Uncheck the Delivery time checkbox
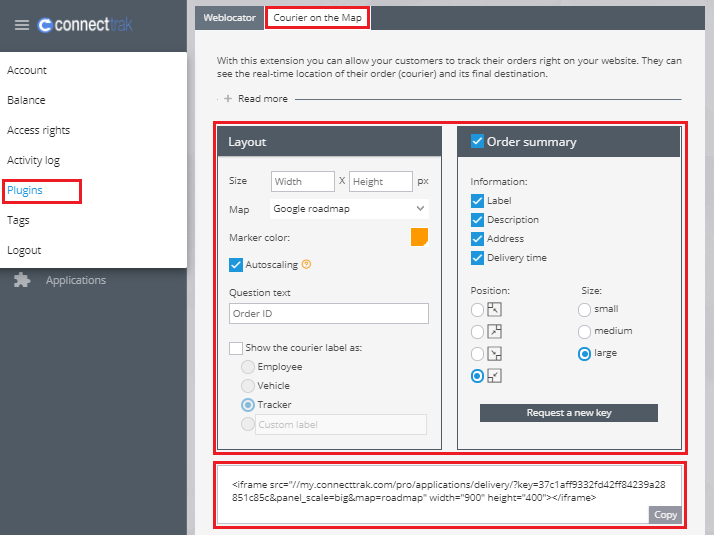 coord(477,258)
